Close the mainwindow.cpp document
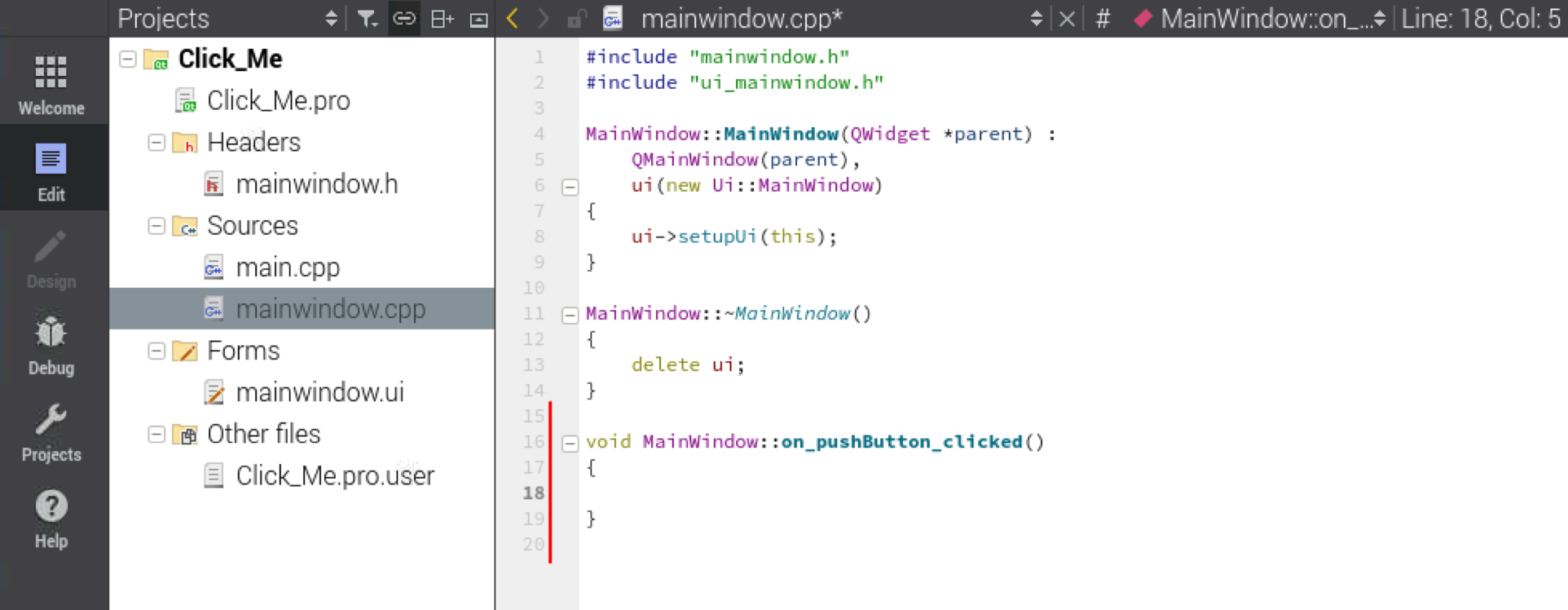Viewport: 1568px width, 610px height. click(1067, 19)
